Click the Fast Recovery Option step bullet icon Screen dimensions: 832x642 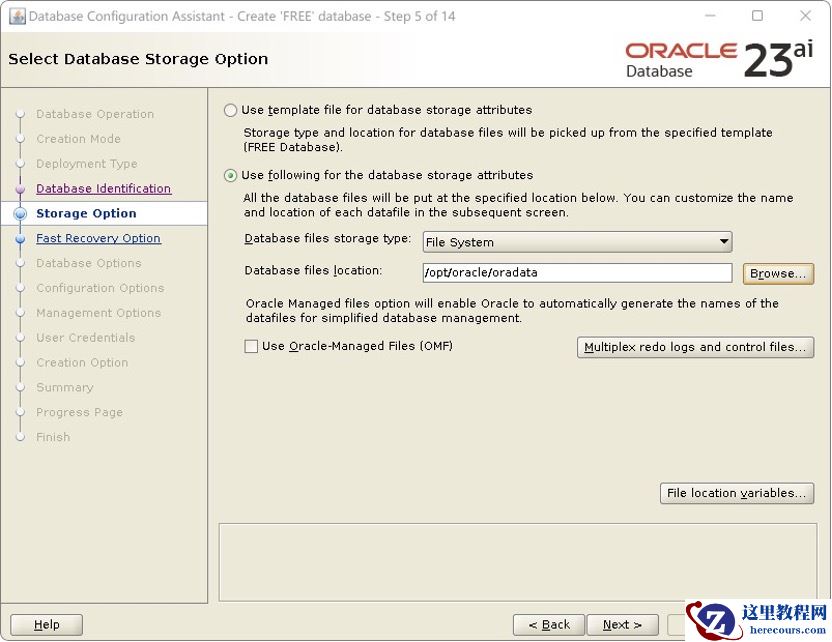pyautogui.click(x=20, y=239)
